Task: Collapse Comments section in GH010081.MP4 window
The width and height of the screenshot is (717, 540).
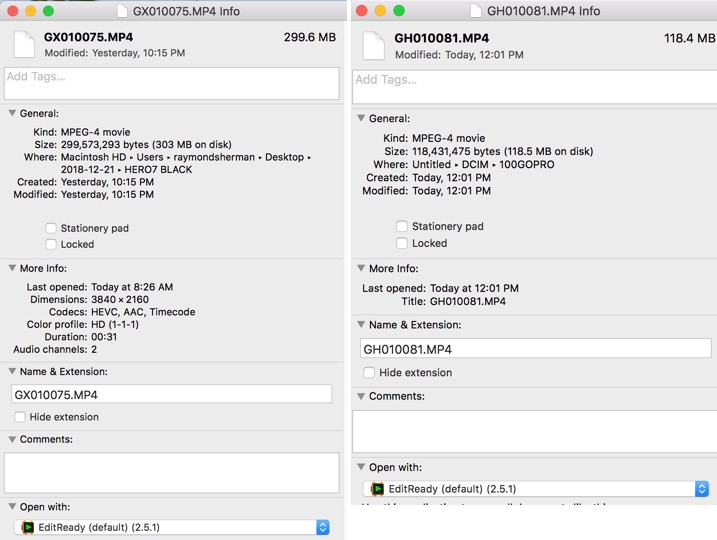Action: (361, 396)
